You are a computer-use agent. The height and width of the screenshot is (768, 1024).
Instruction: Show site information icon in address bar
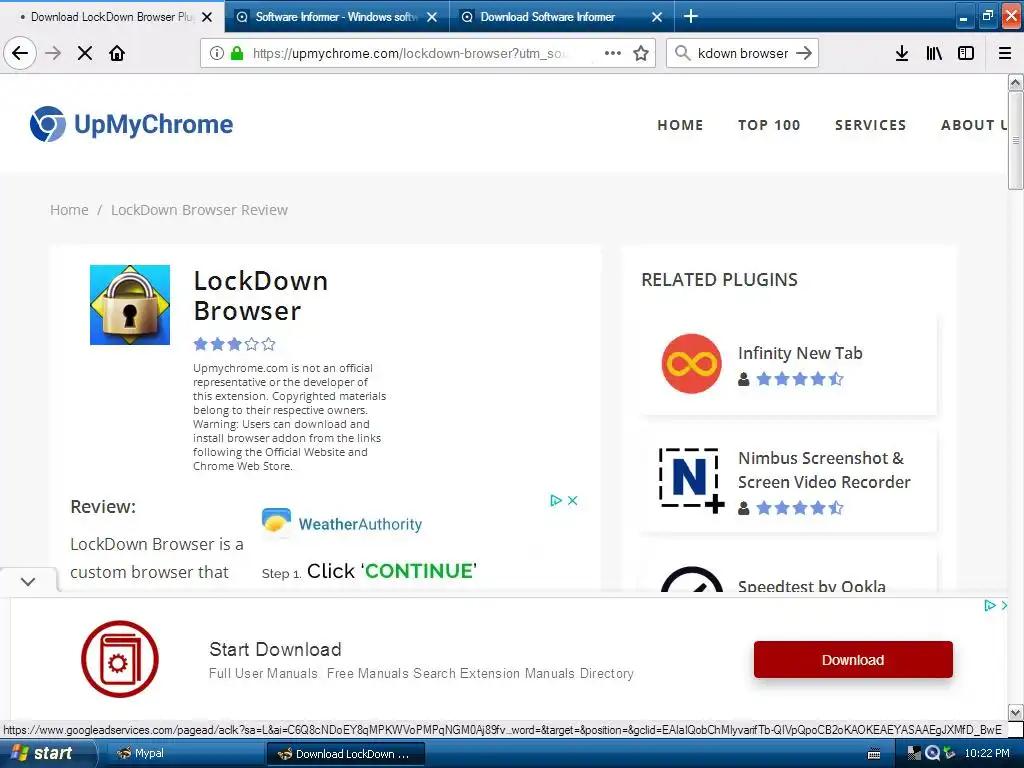tap(217, 53)
